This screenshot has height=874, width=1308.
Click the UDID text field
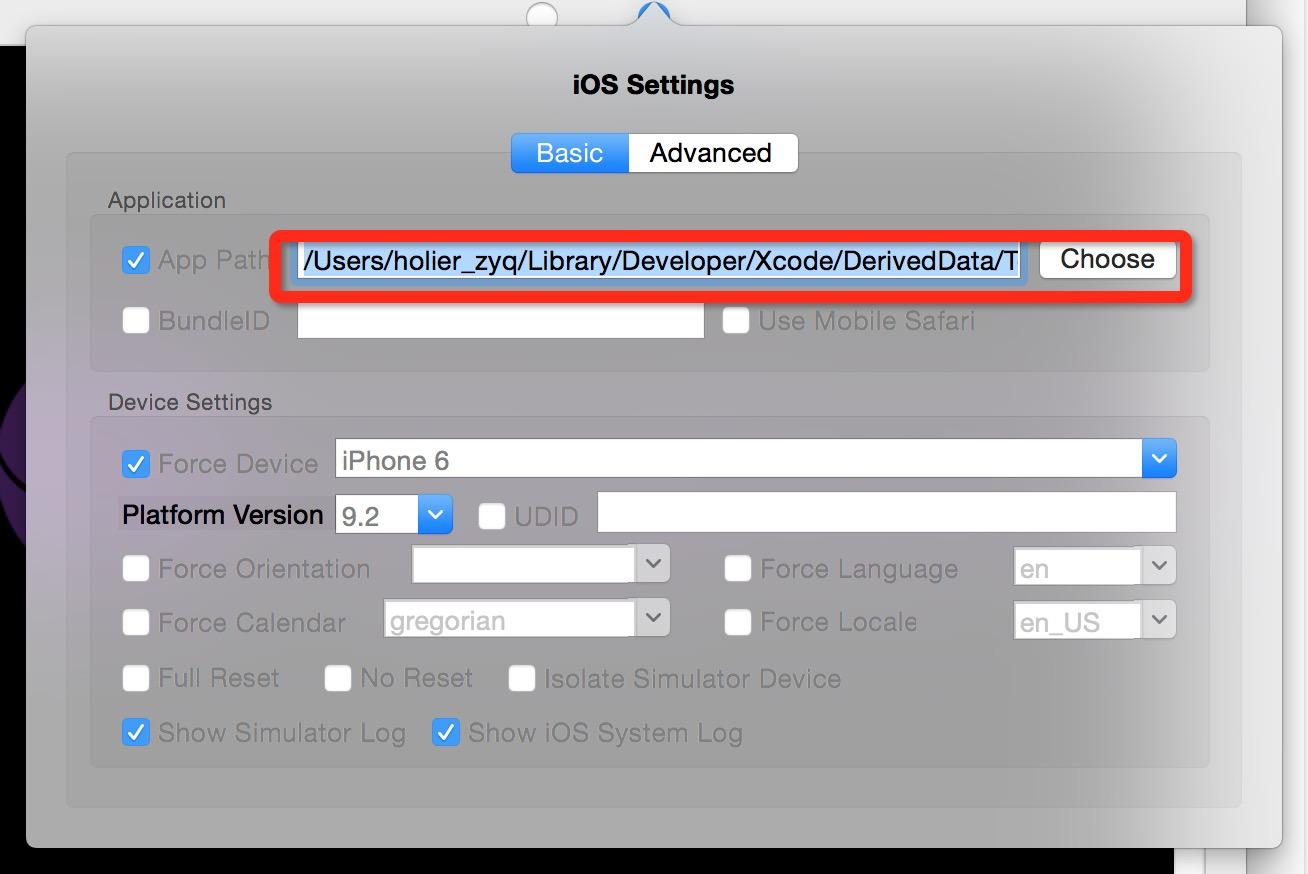(x=887, y=513)
